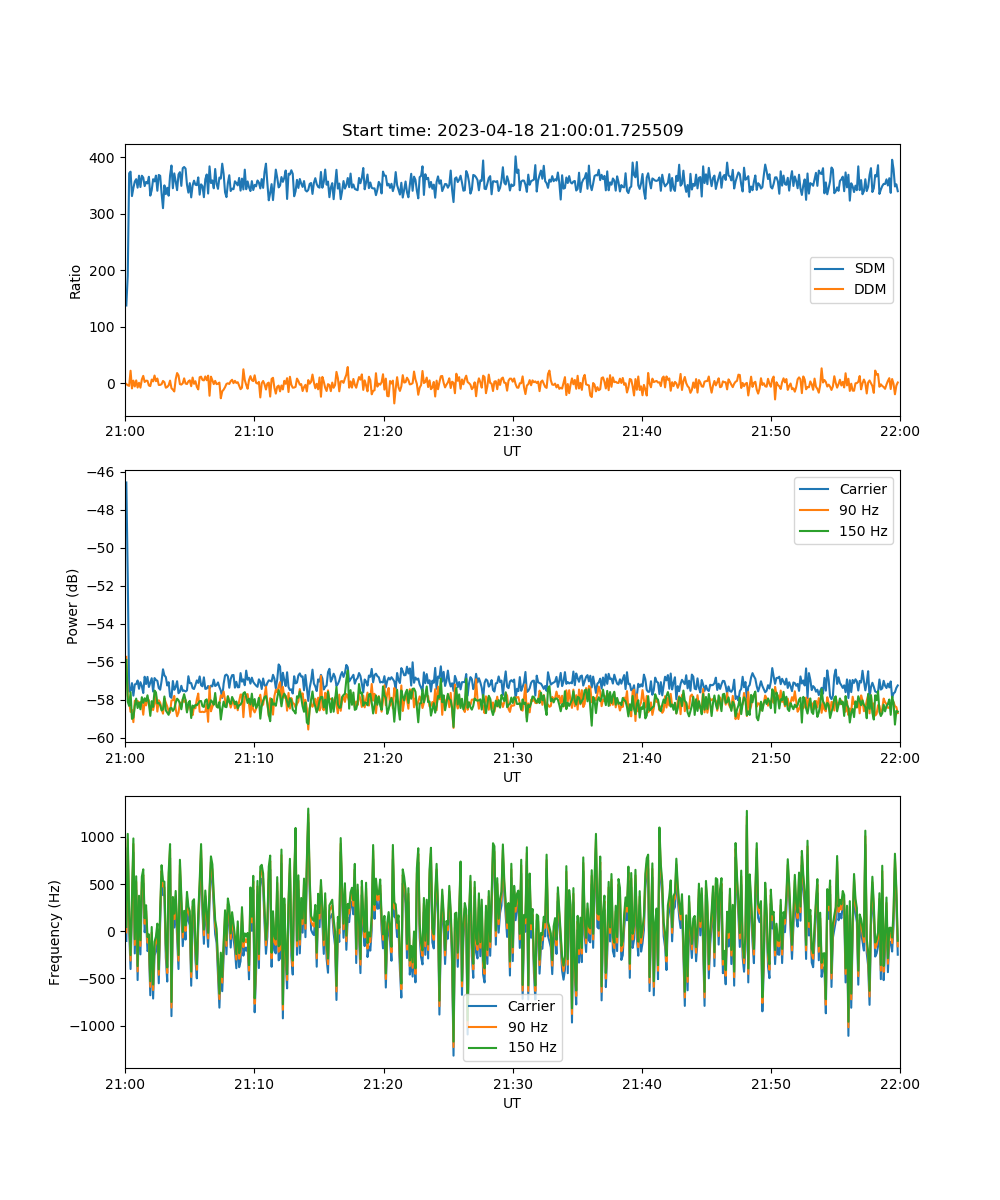Click the 0 tick on the Ratio axis
1000x1200 pixels.
click(113, 383)
